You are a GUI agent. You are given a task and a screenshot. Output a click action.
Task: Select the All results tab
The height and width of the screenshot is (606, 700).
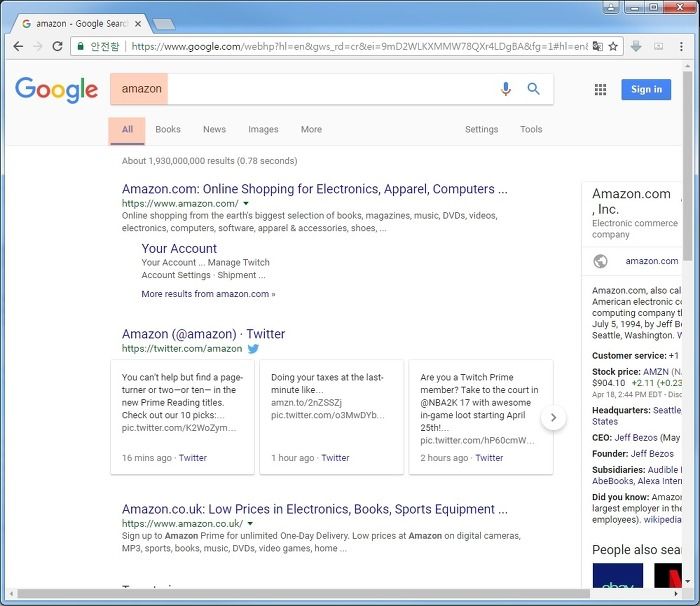coord(127,130)
